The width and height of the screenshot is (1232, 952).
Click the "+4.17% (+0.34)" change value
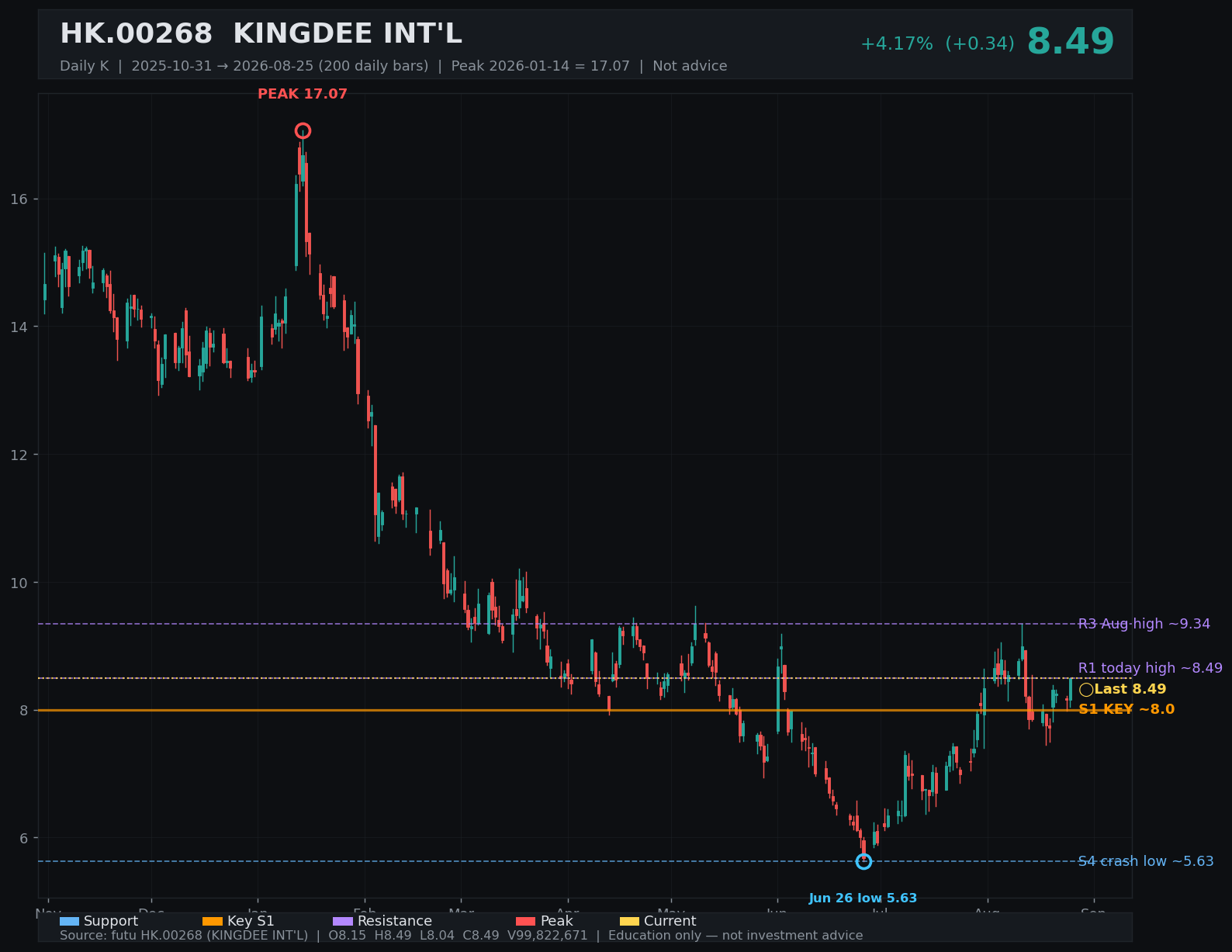937,44
